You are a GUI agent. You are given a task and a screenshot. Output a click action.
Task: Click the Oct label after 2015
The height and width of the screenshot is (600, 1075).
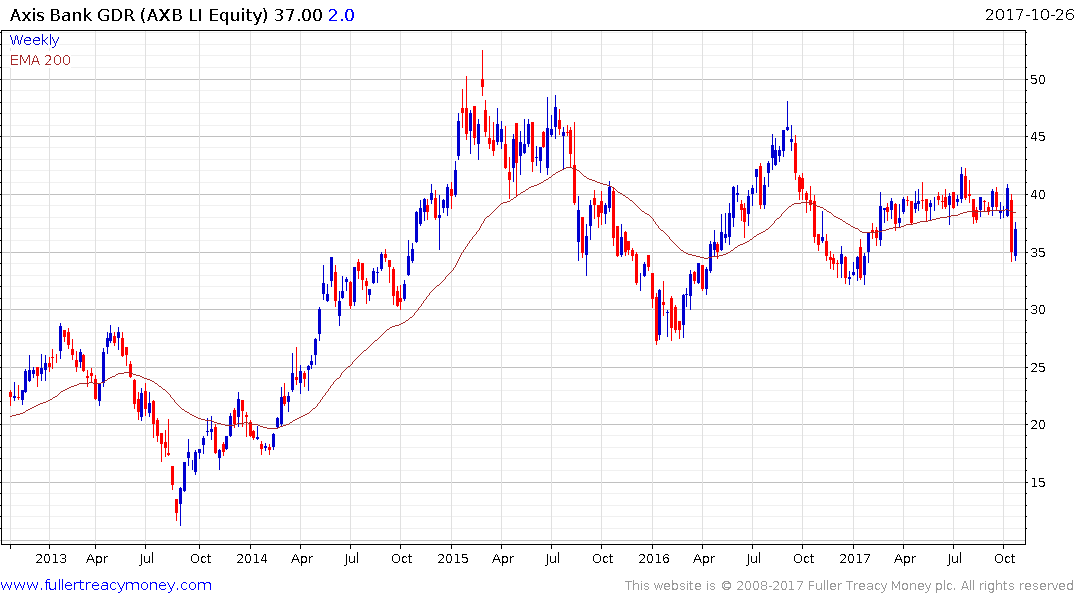click(602, 559)
